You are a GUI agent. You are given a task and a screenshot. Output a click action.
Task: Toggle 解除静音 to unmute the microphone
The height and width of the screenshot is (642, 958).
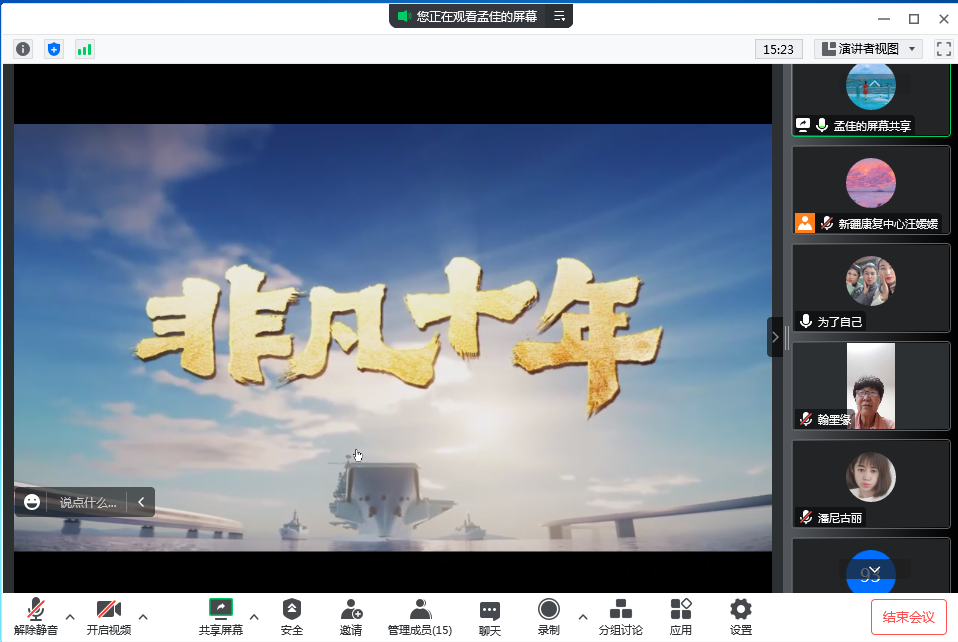[36, 616]
